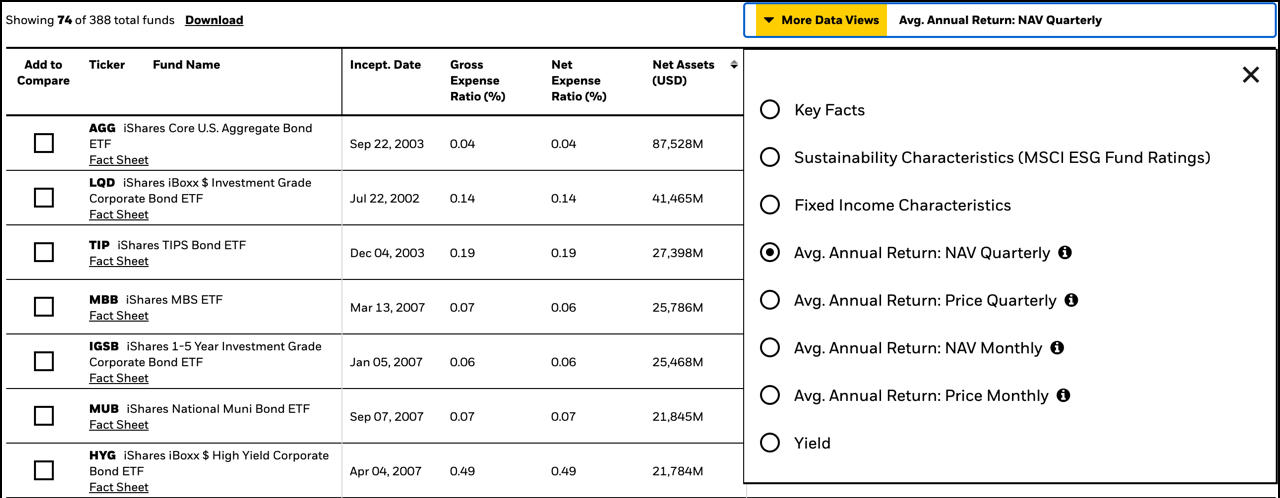Tick the compare box for TIP

click(x=44, y=252)
